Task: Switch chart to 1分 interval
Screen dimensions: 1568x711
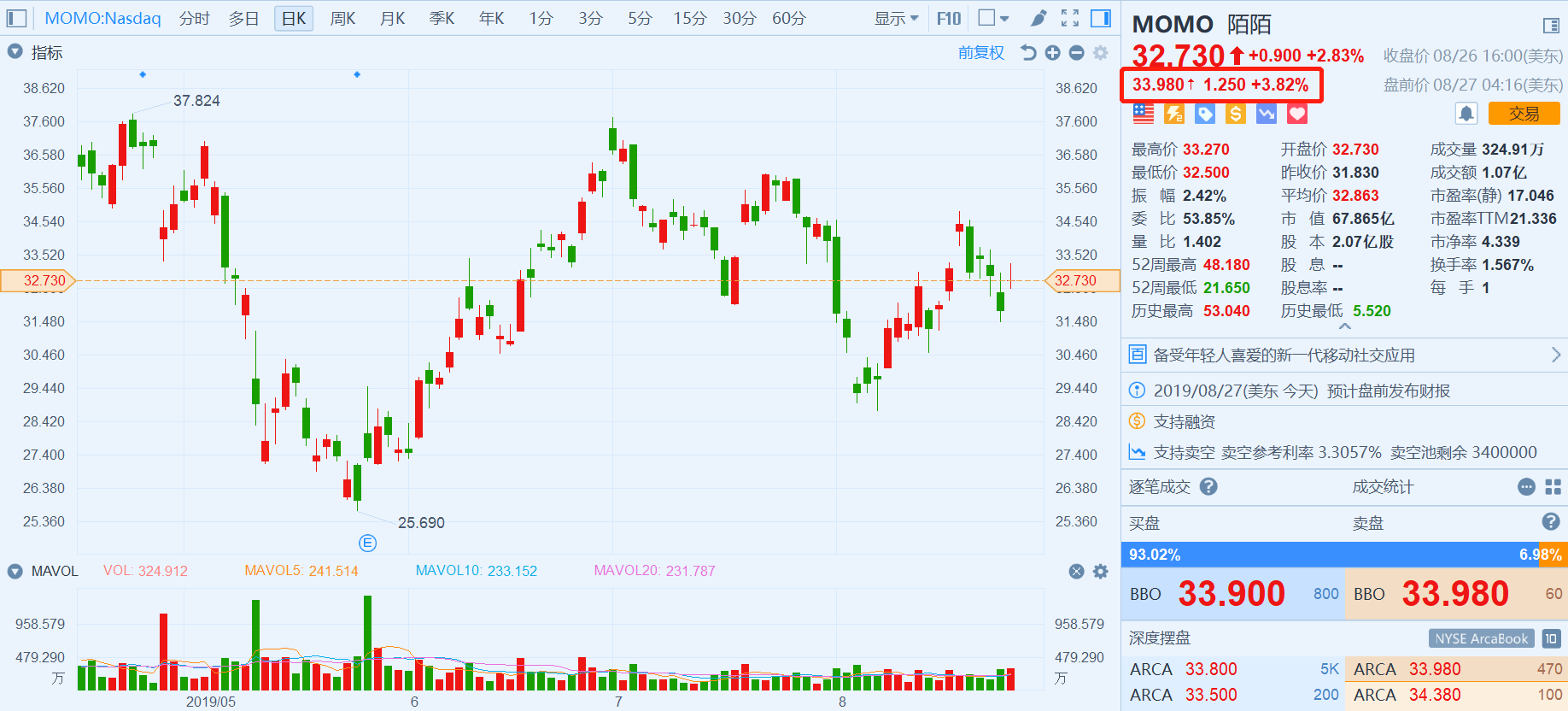Action: click(x=541, y=18)
